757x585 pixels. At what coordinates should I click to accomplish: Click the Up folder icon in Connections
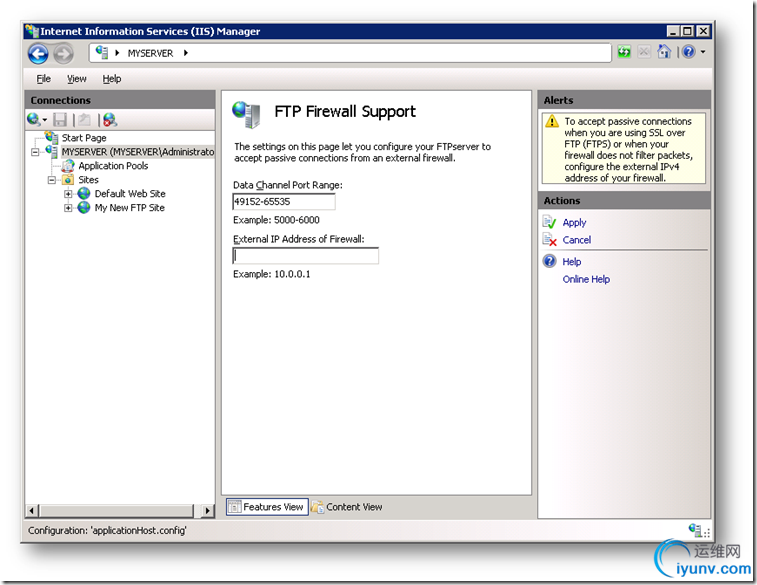(84, 119)
